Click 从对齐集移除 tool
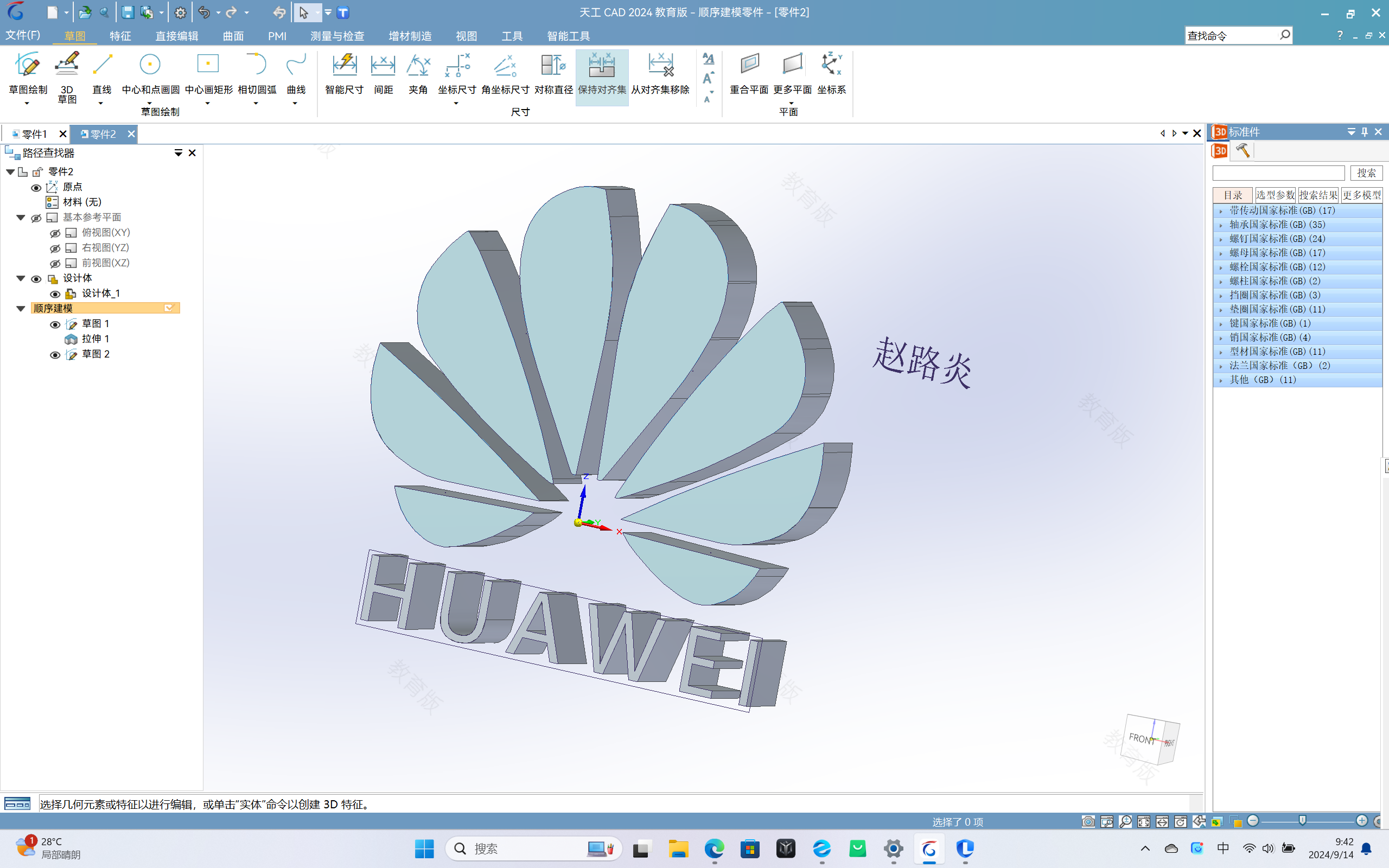 point(660,73)
